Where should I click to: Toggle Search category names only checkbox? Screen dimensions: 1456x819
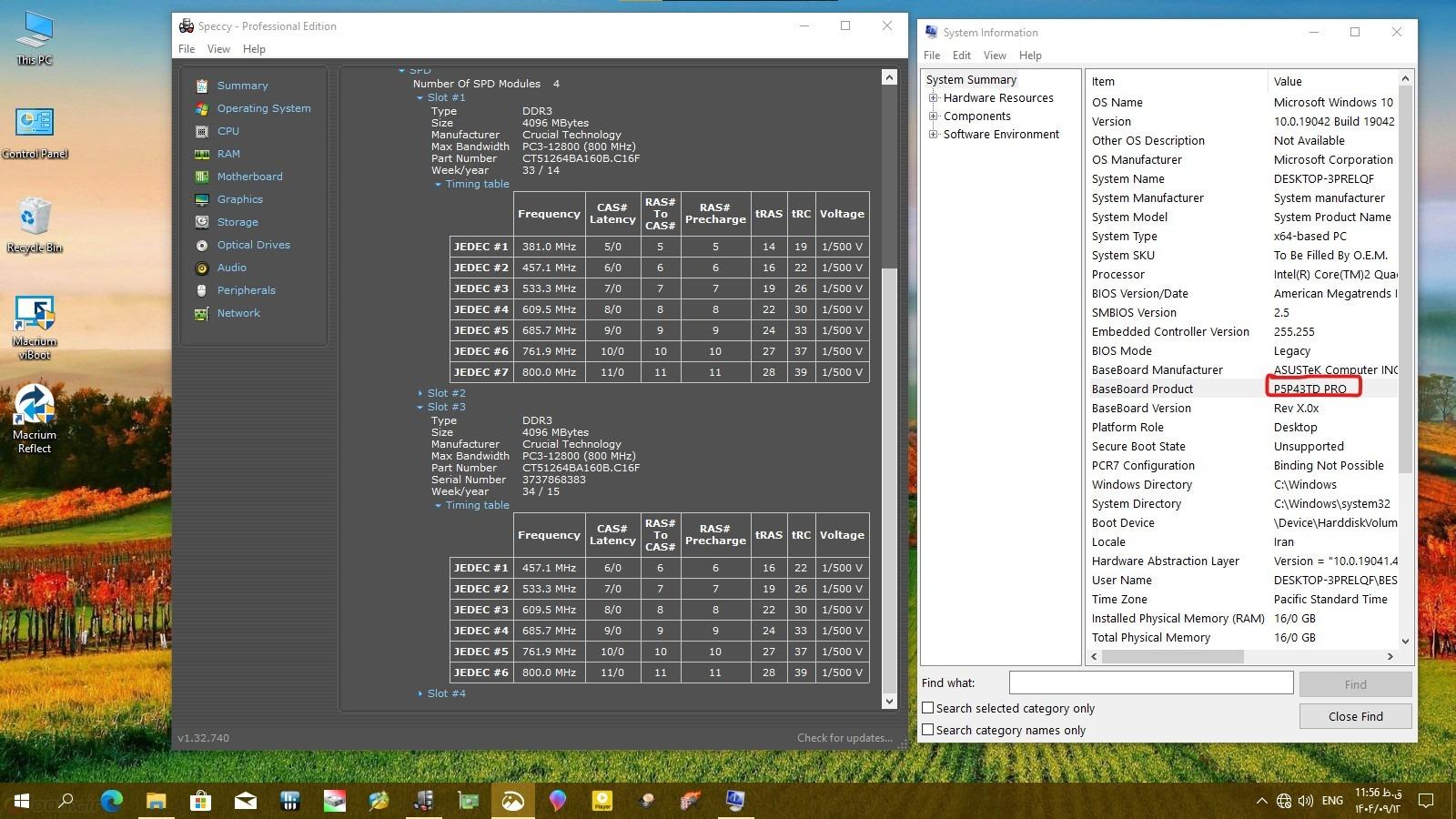point(928,730)
